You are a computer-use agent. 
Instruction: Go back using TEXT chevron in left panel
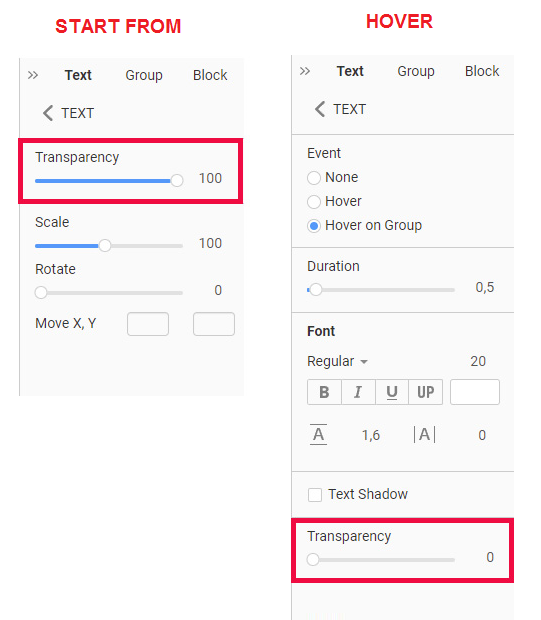[x=47, y=113]
